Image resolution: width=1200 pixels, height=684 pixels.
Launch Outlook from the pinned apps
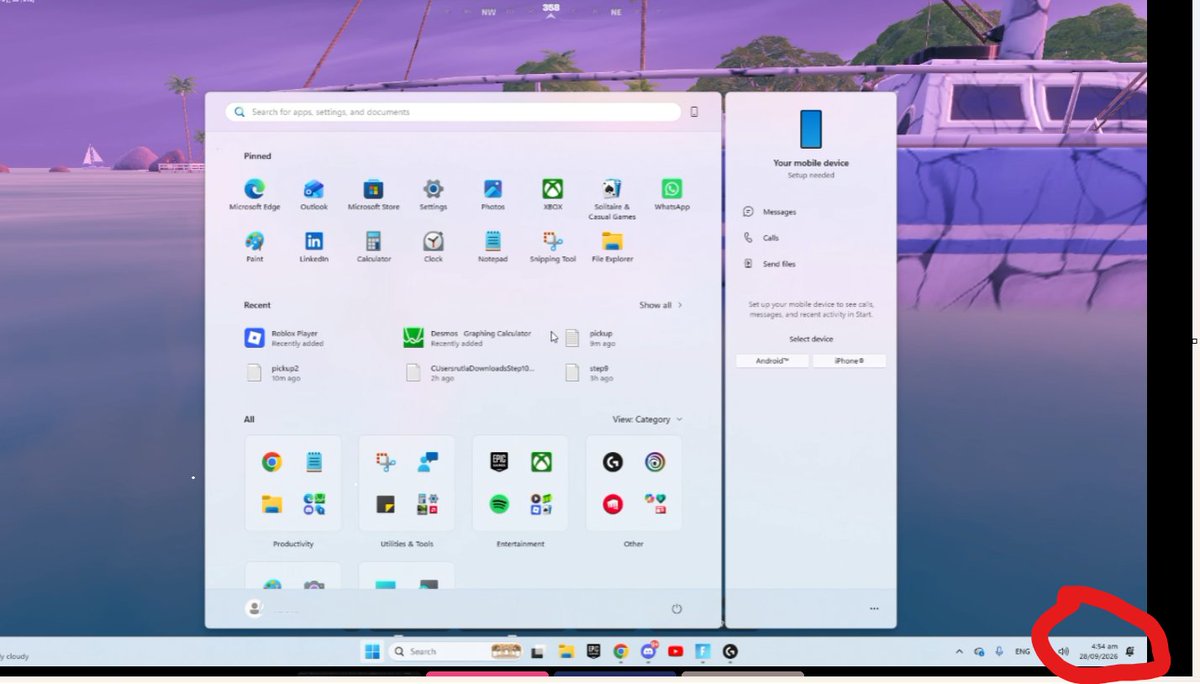pyautogui.click(x=314, y=194)
